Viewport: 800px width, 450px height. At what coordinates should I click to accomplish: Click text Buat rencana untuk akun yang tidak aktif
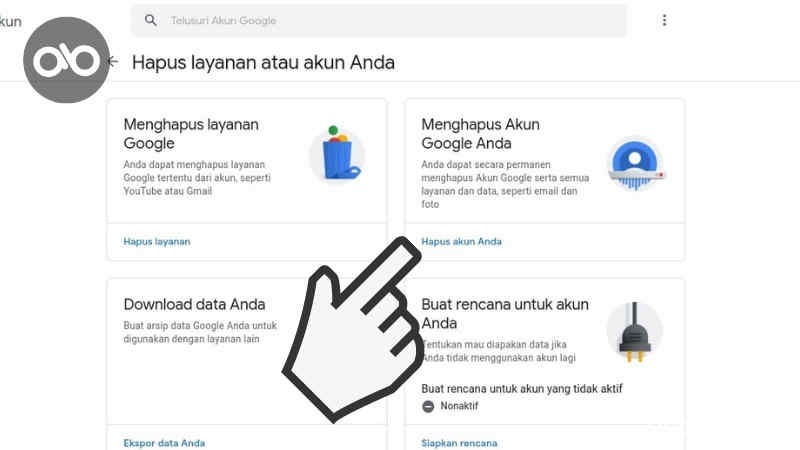point(522,389)
